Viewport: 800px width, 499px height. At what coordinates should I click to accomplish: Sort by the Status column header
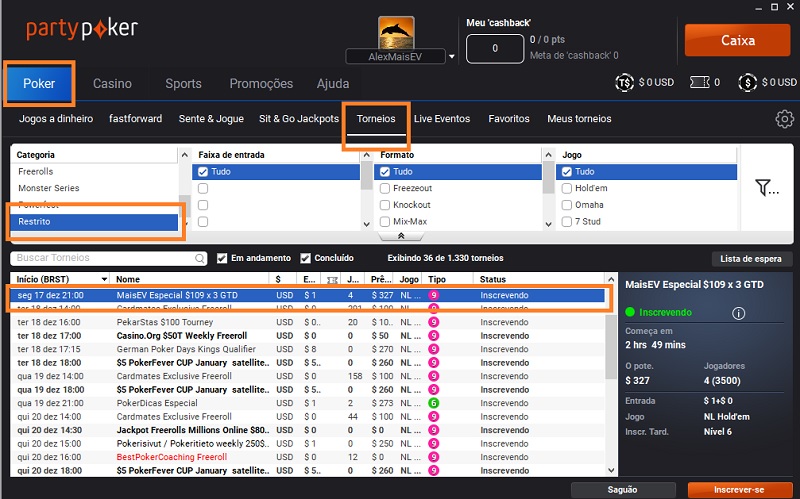[x=492, y=280]
